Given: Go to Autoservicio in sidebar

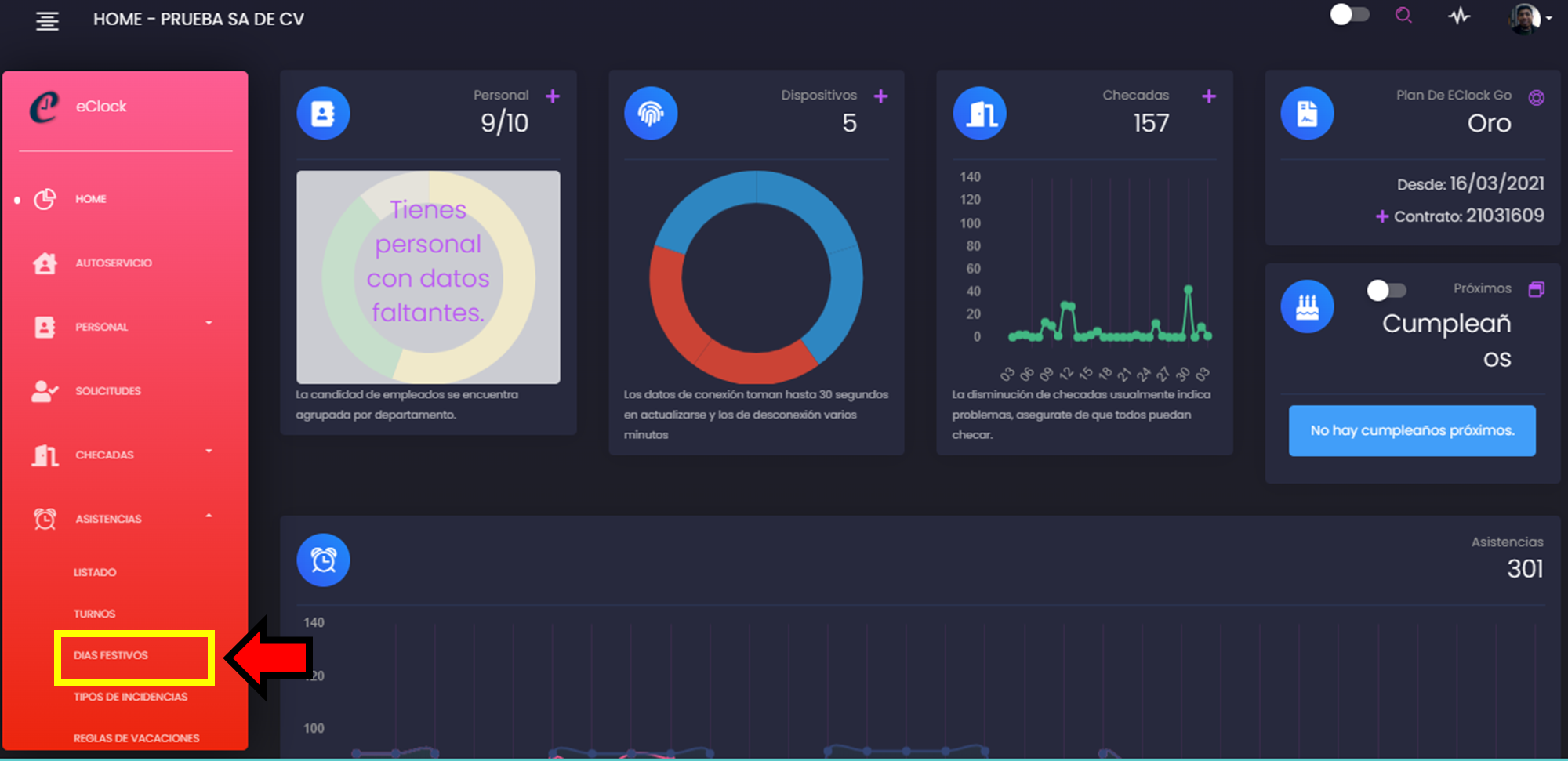Looking at the screenshot, I should [113, 263].
